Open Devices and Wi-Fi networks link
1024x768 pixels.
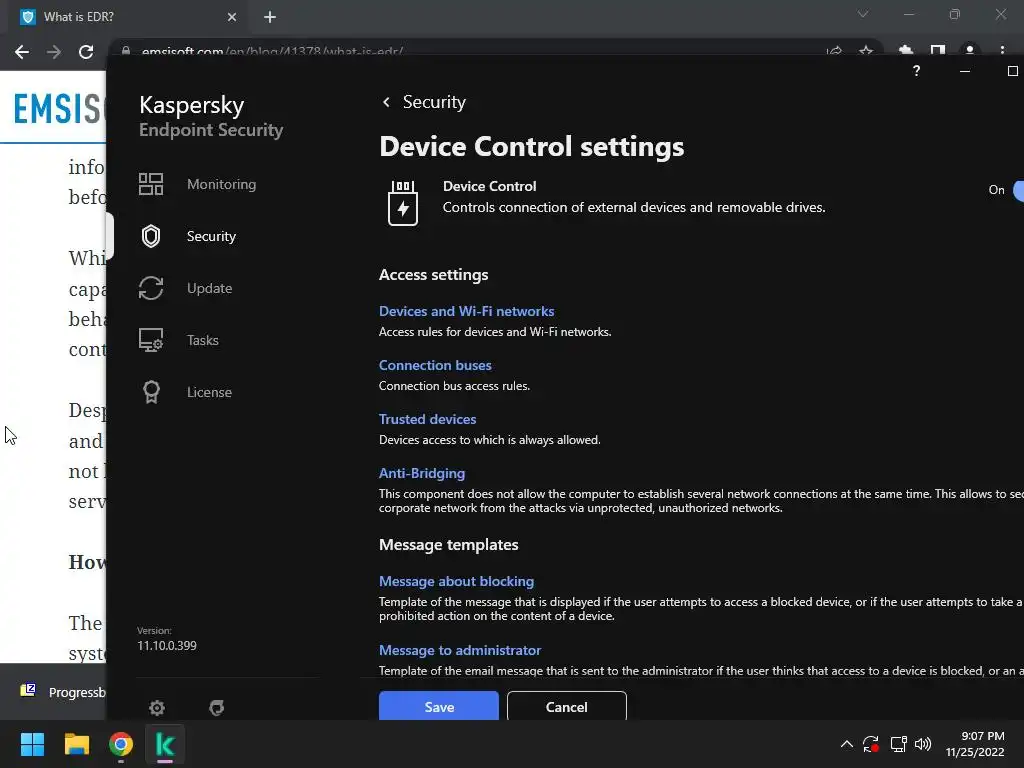point(466,312)
